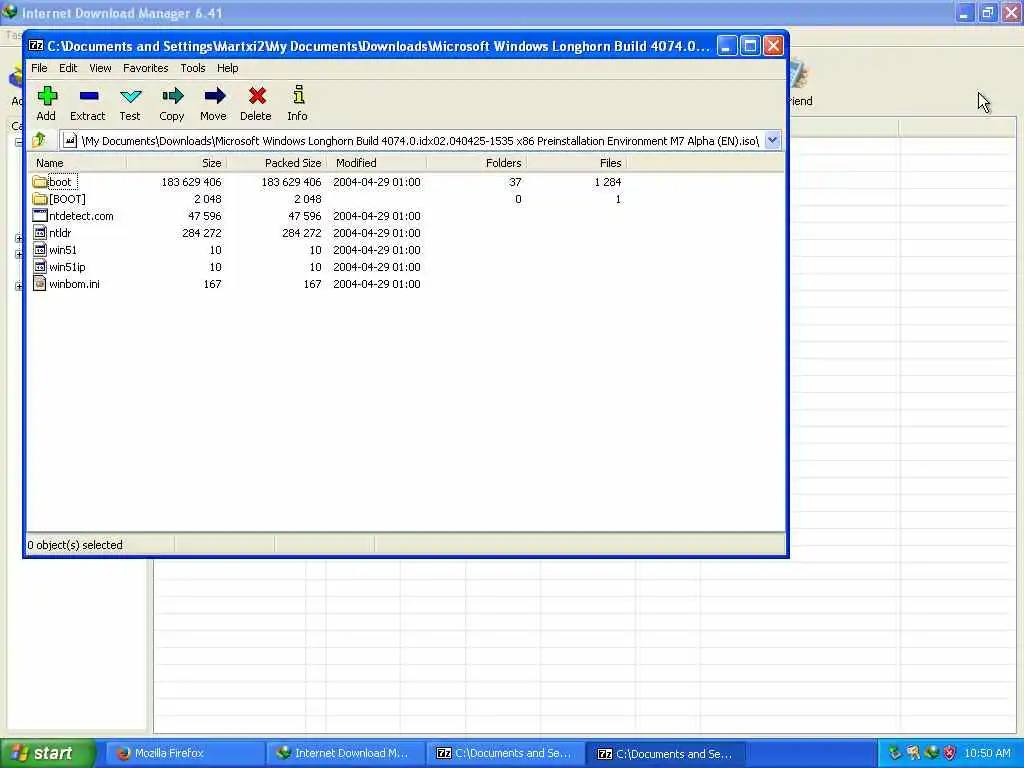
Task: Click the 10:50 AM system clock
Action: (987, 753)
